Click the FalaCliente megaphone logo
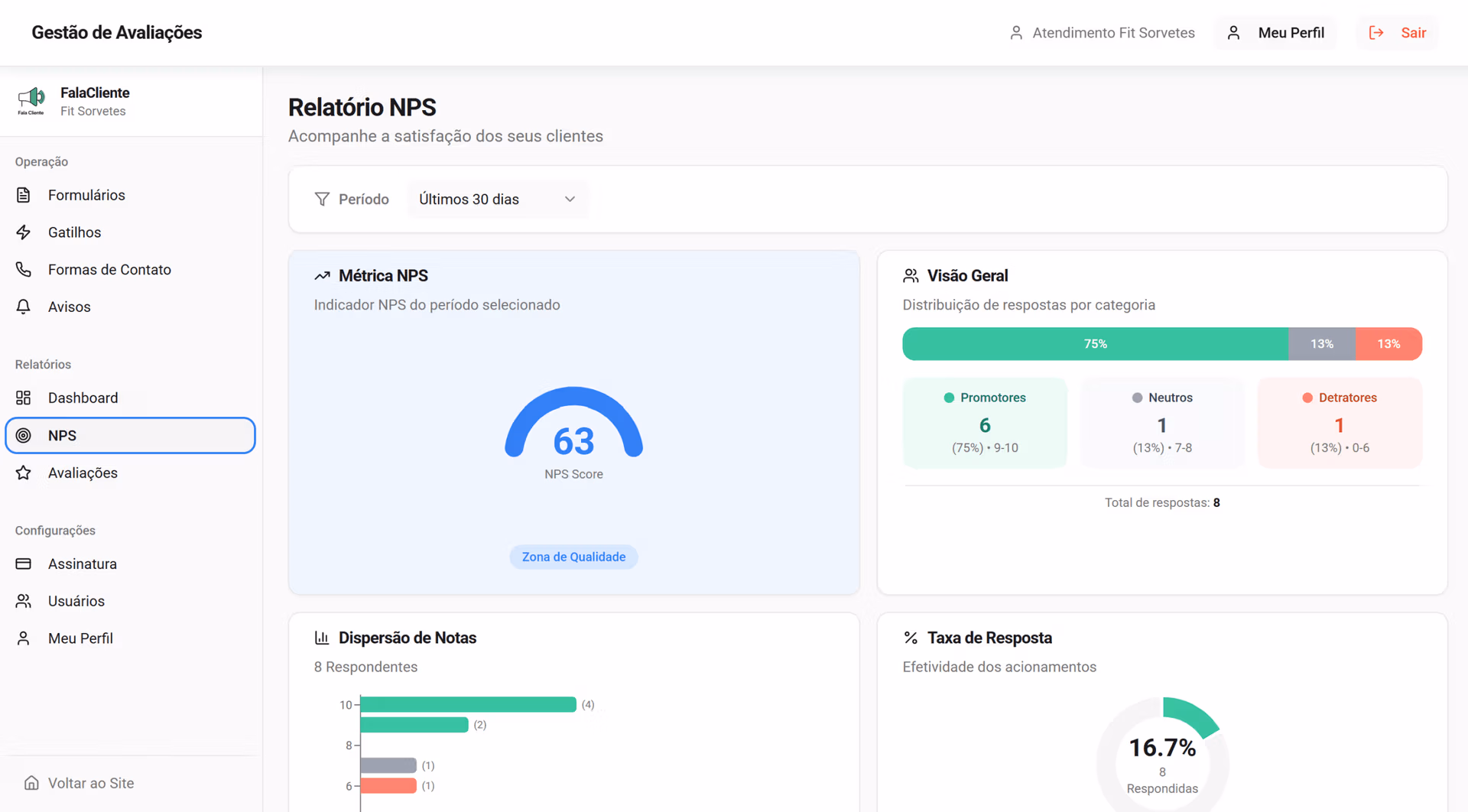Screen dimensions: 1468x812 click(x=31, y=101)
